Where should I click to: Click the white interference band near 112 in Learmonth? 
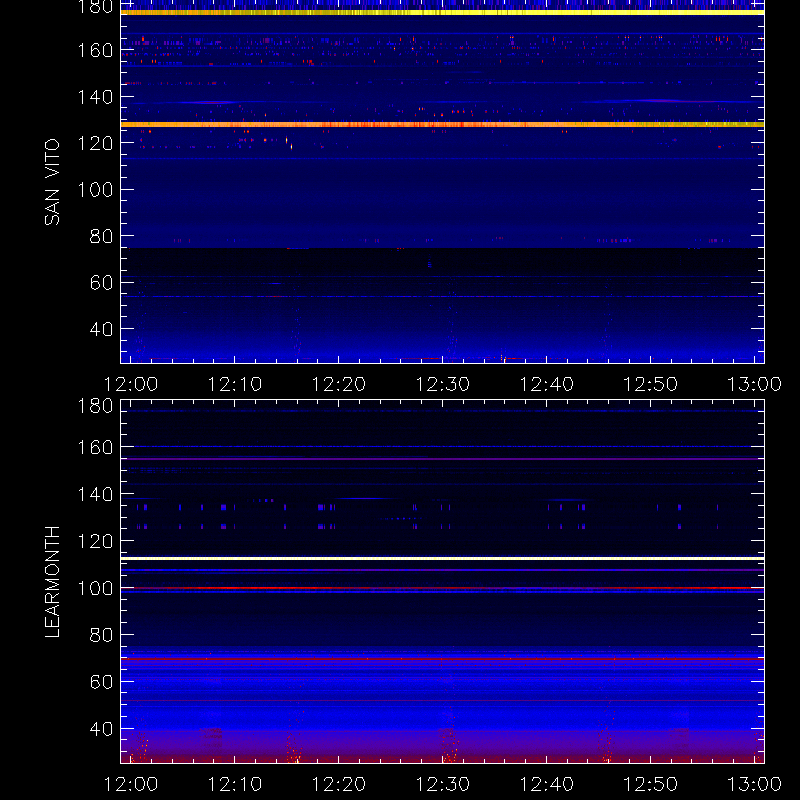pyautogui.click(x=442, y=559)
